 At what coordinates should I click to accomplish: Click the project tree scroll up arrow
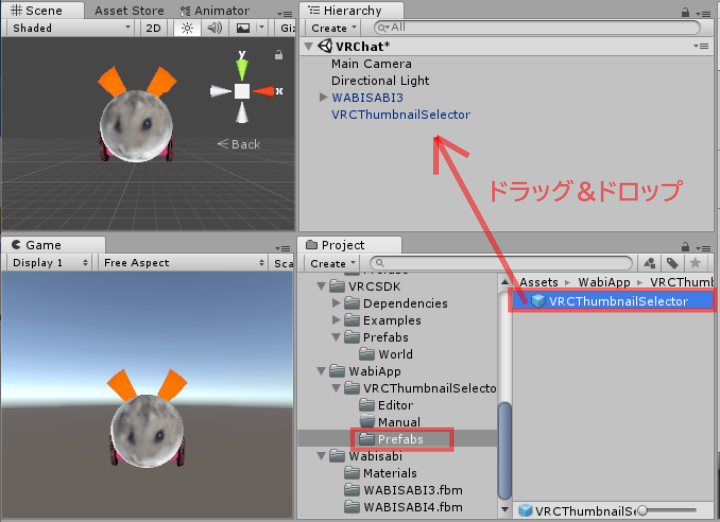(x=505, y=281)
